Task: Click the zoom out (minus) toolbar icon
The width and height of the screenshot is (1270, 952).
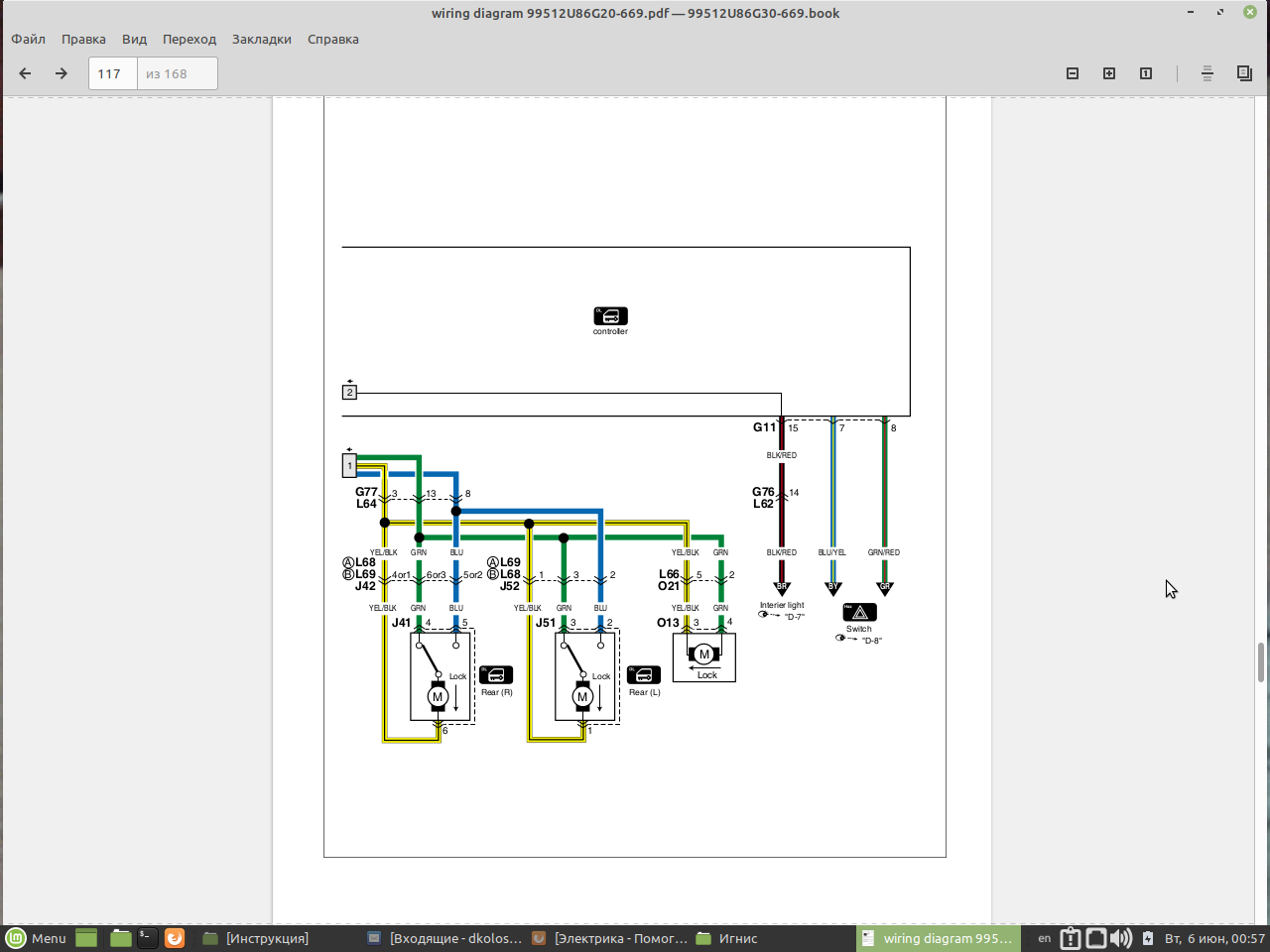Action: point(1073,73)
